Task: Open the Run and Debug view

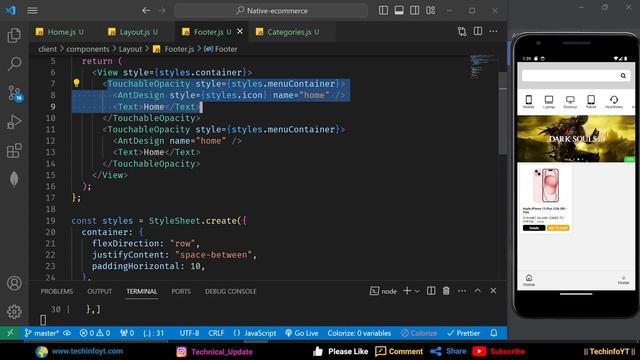Action: tap(14, 122)
